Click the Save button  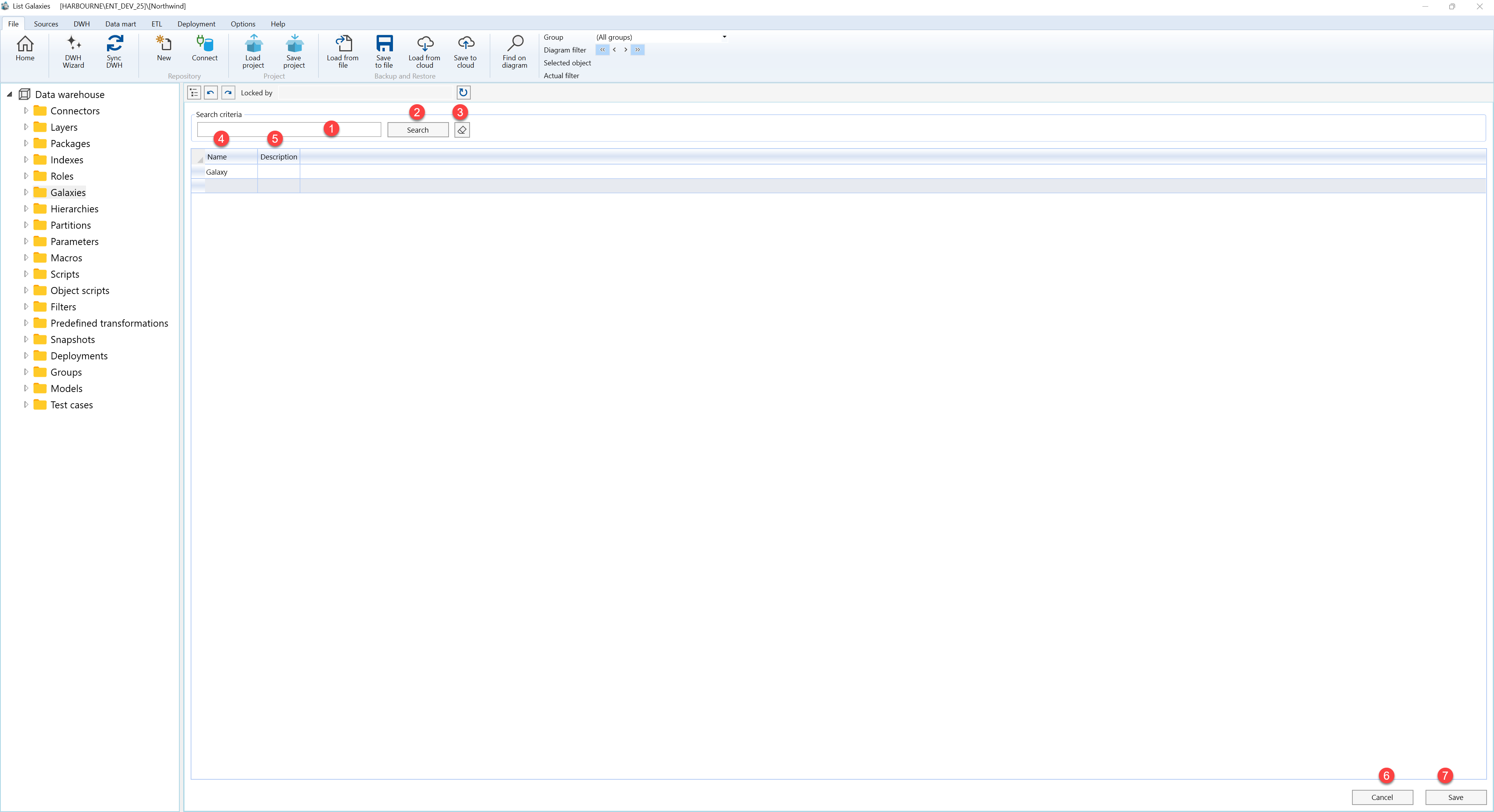1456,797
